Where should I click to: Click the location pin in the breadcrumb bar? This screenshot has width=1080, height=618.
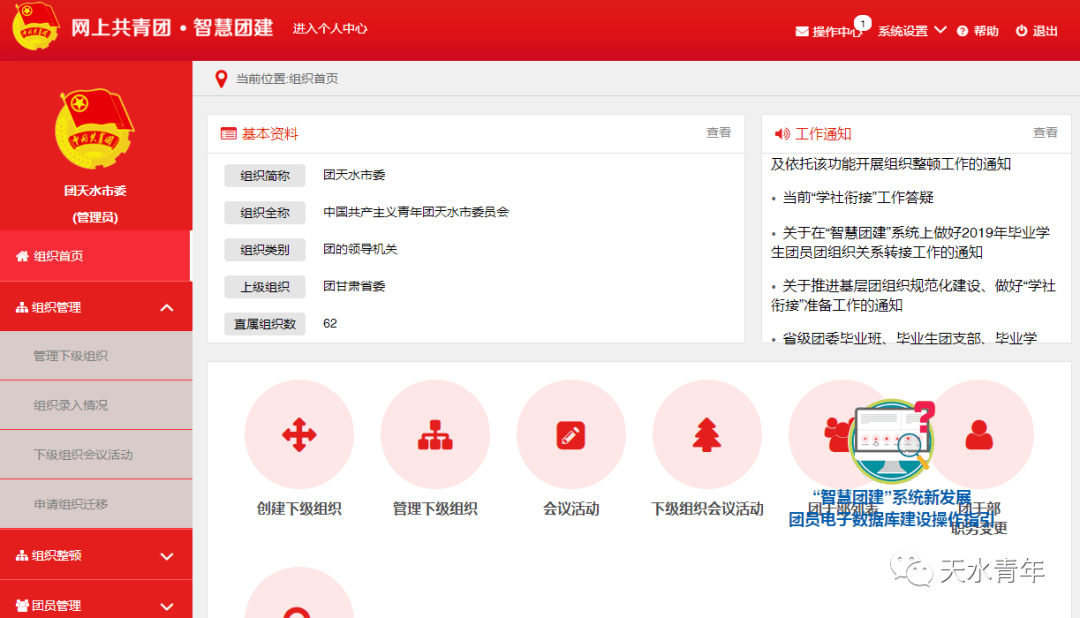(221, 77)
